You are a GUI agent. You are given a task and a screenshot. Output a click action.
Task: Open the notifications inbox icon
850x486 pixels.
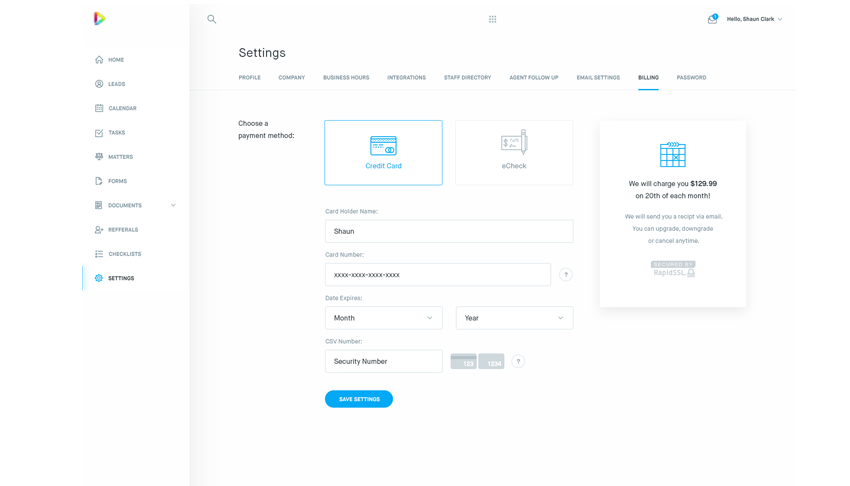pyautogui.click(x=712, y=19)
